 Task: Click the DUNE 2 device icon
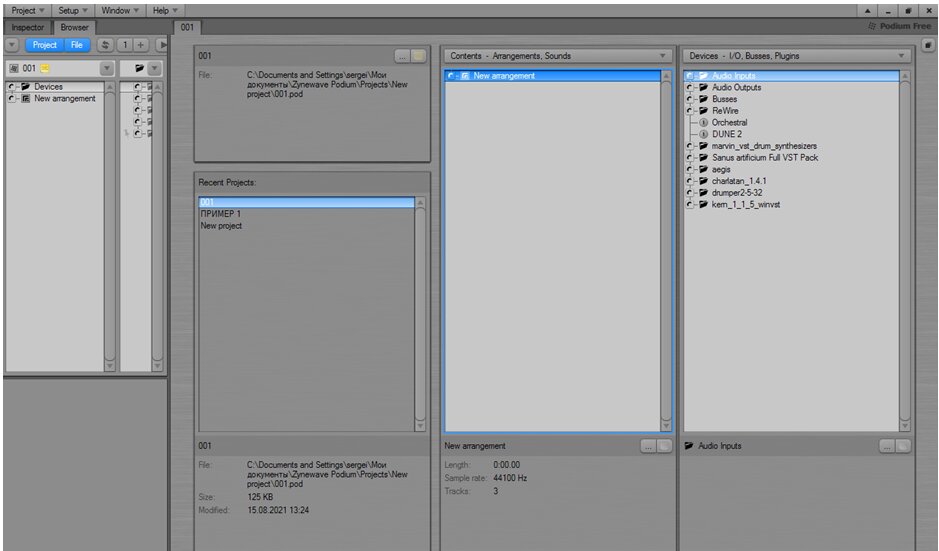704,134
